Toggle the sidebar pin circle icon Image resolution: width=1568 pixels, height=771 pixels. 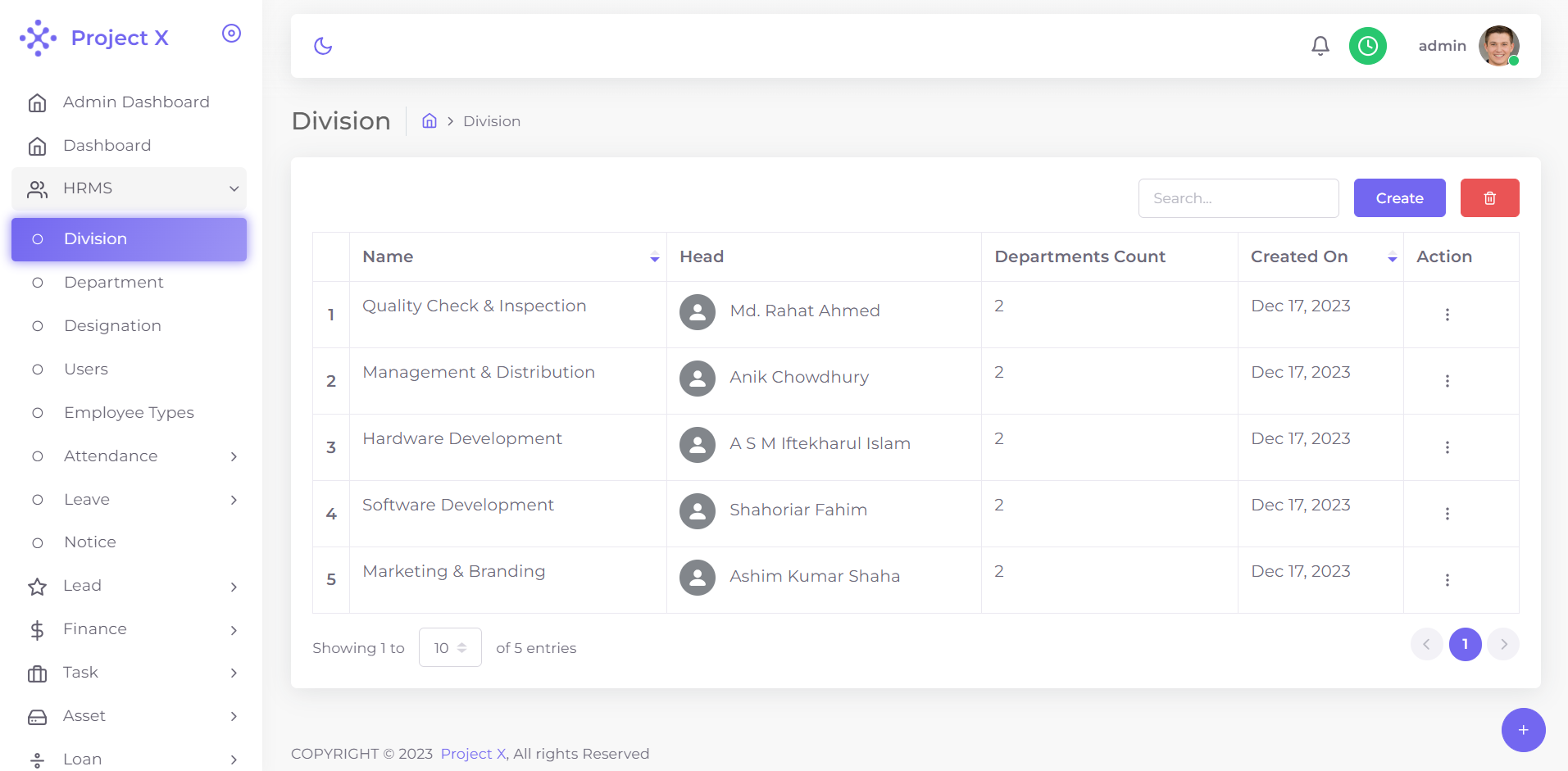click(232, 34)
